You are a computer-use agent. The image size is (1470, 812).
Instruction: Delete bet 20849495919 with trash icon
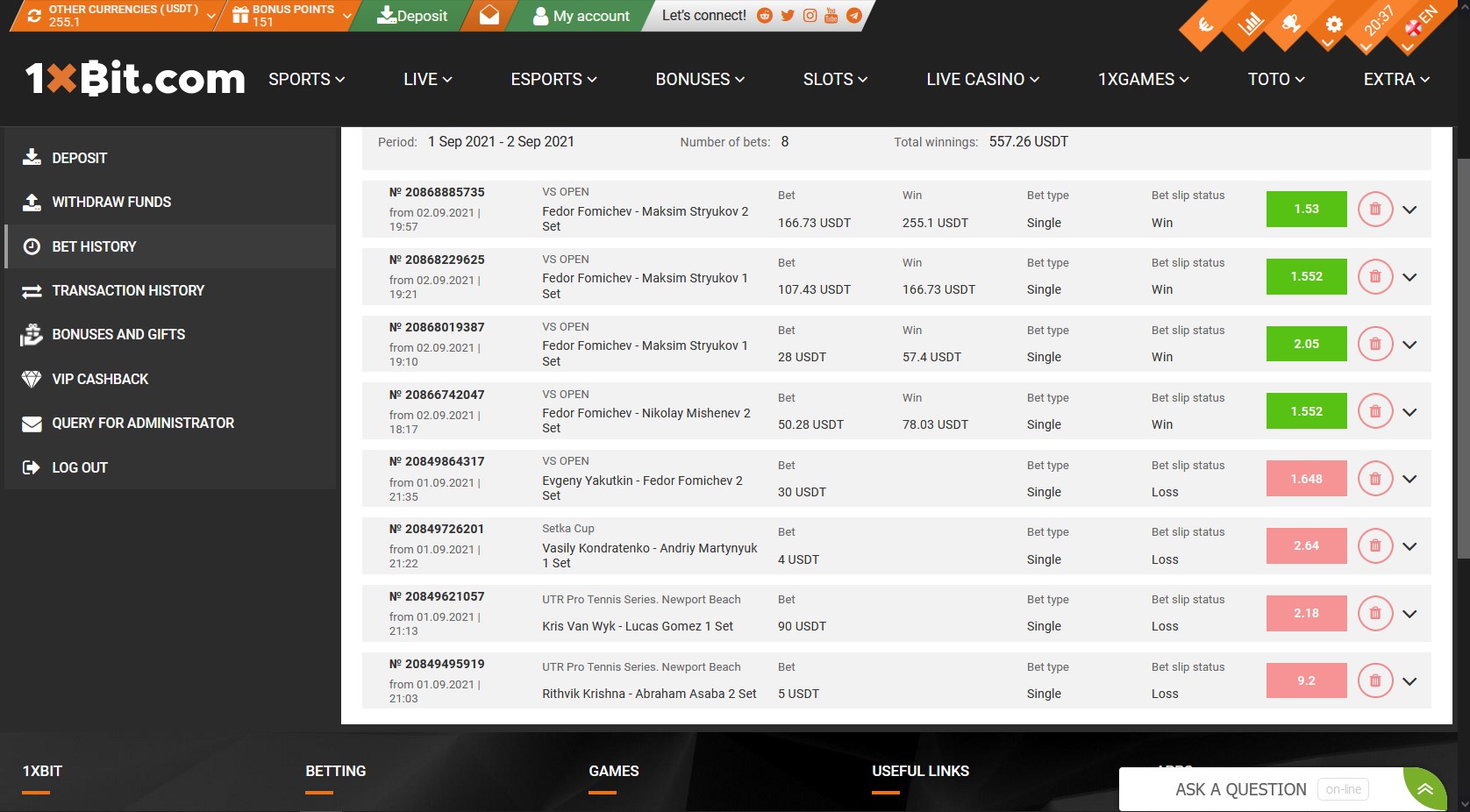[x=1375, y=680]
